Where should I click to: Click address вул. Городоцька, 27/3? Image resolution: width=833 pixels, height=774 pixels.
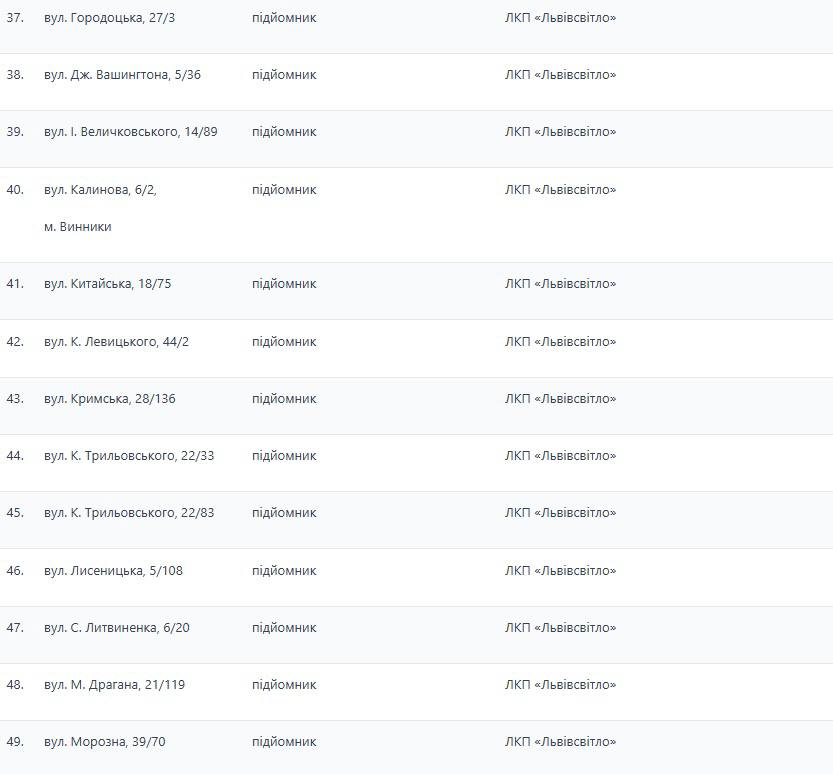[109, 17]
